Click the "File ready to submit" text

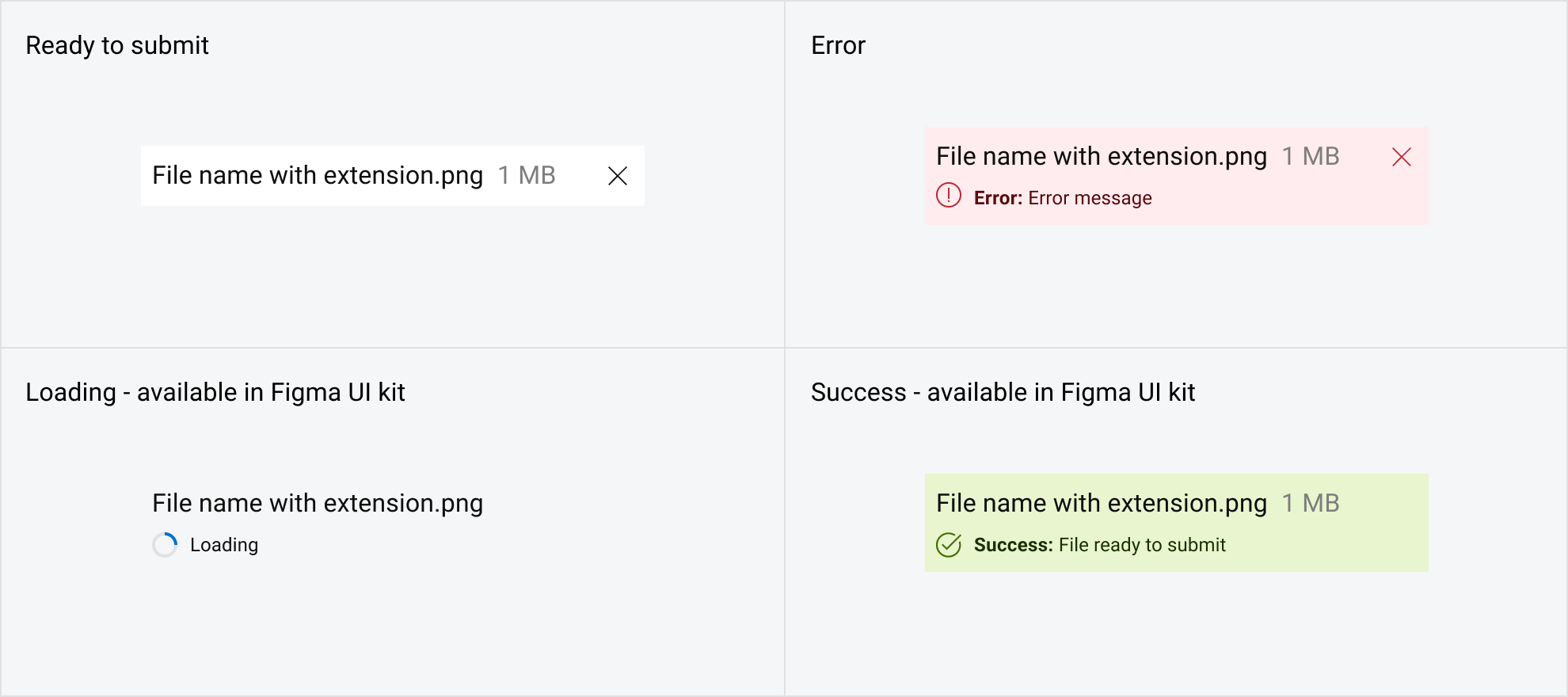pyautogui.click(x=1142, y=545)
